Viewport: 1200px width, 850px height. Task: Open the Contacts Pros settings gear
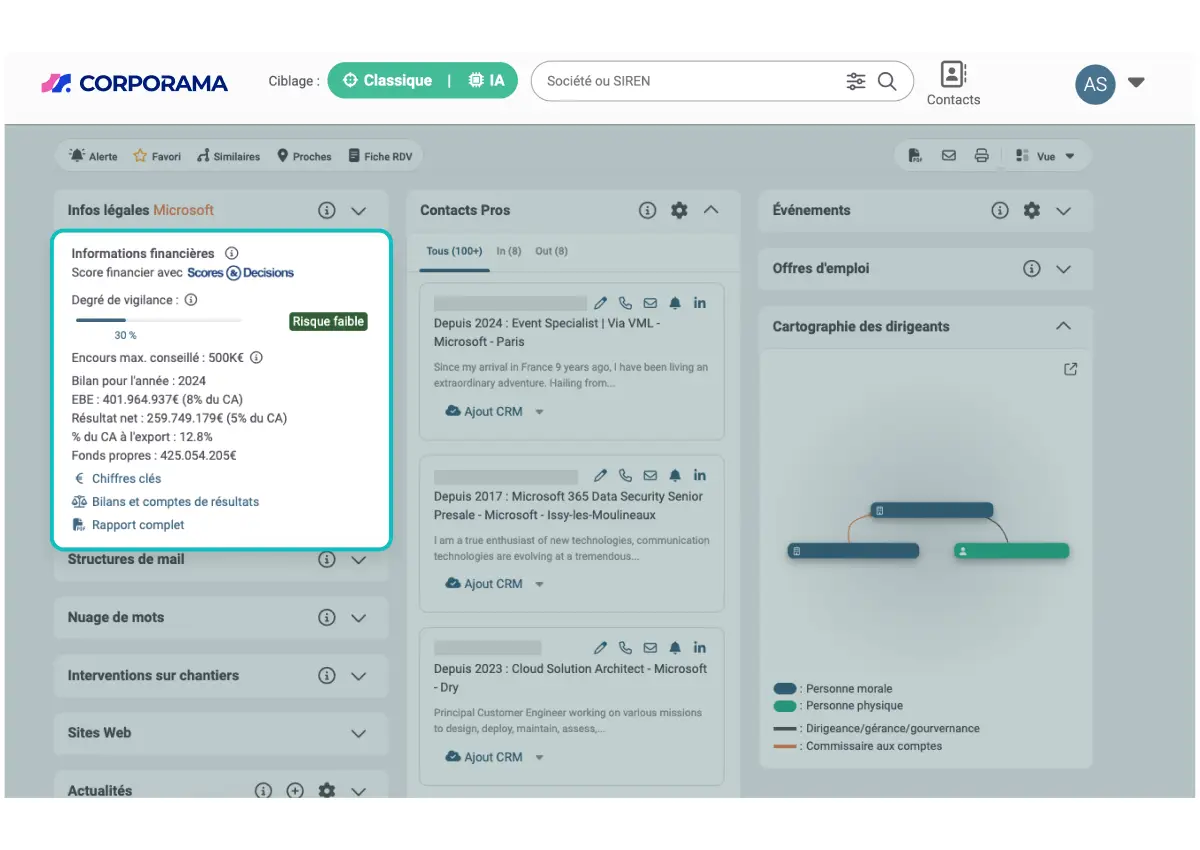point(679,210)
